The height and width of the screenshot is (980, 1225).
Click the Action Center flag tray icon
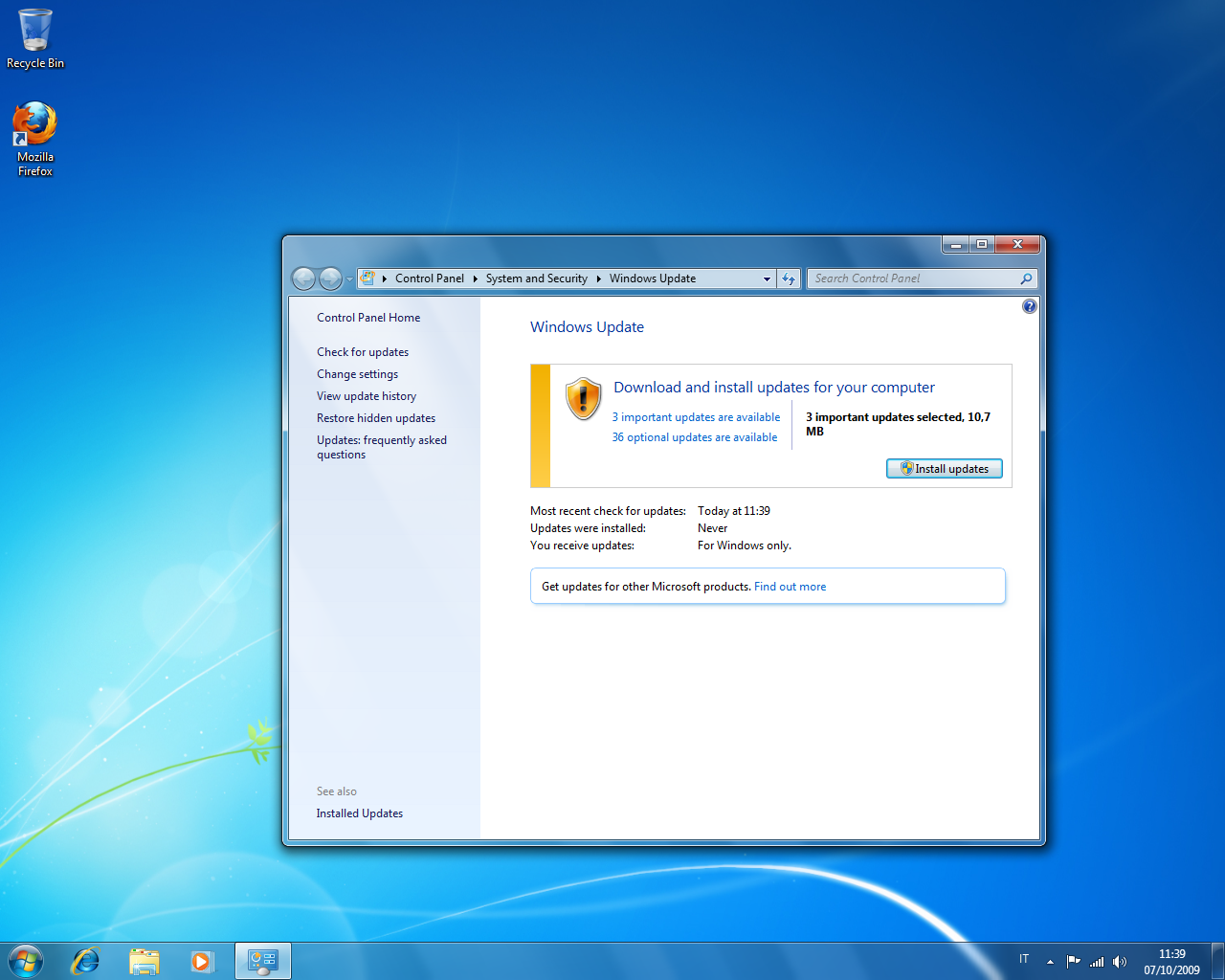click(1074, 961)
